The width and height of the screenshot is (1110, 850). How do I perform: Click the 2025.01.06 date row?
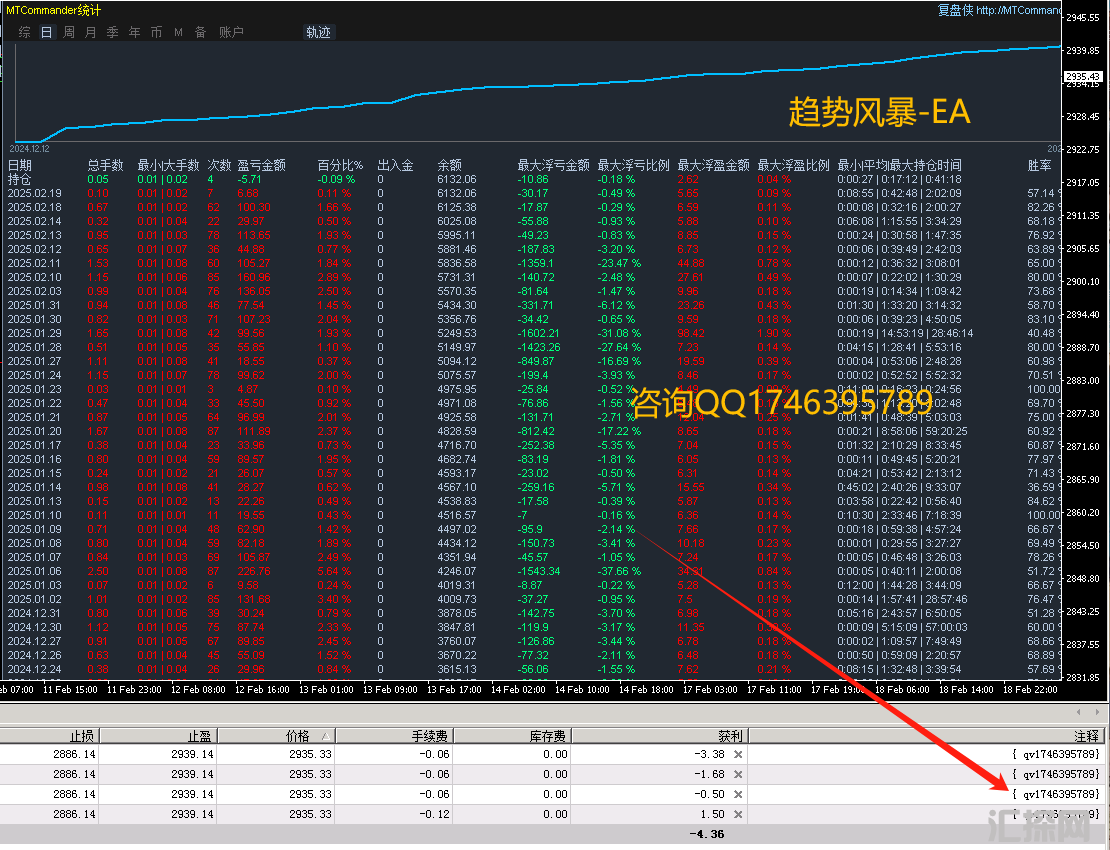coord(35,571)
